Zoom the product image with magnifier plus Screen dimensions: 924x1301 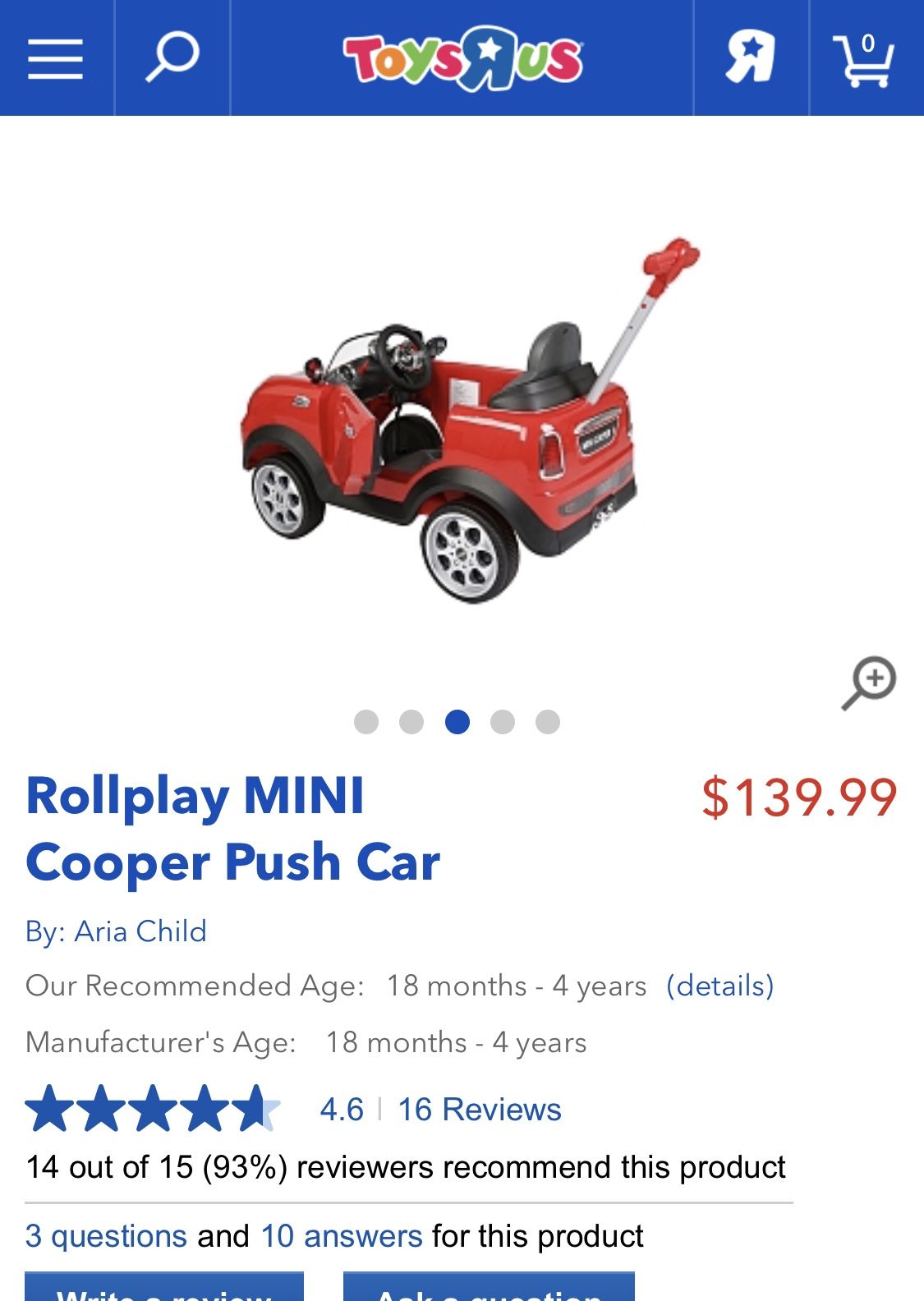coord(869,683)
